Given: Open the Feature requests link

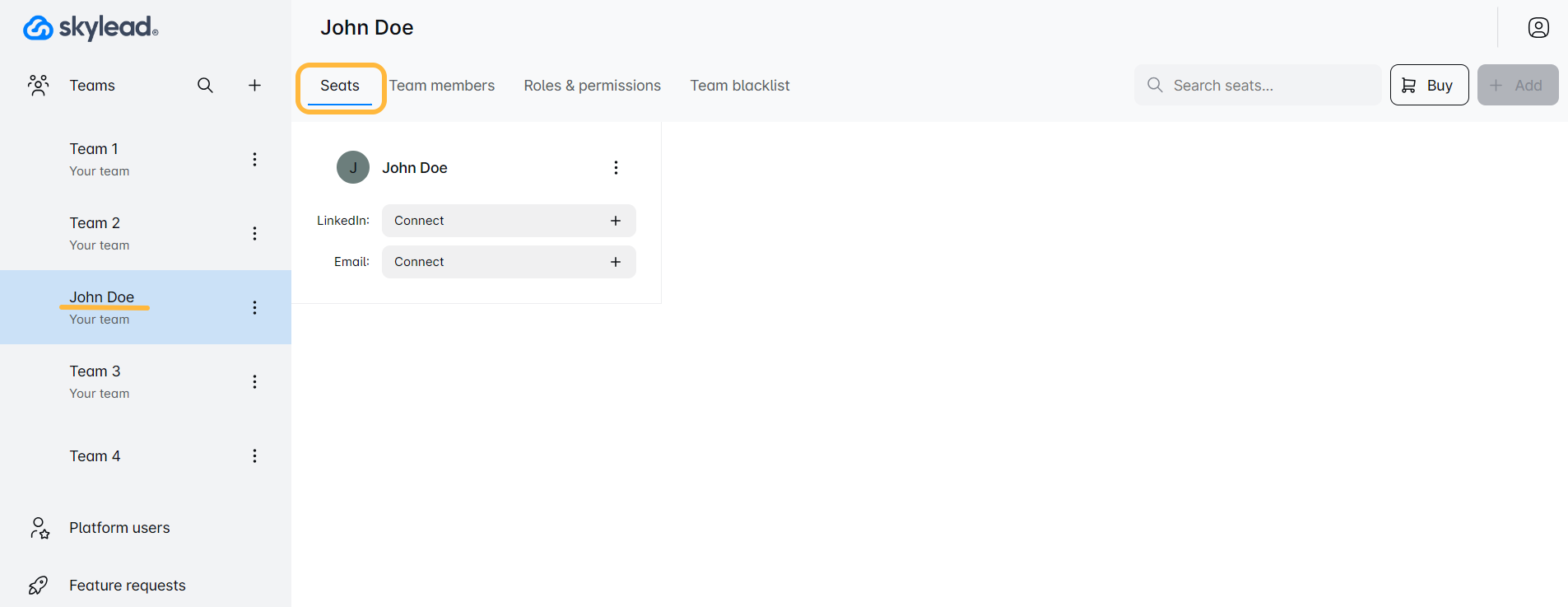Looking at the screenshot, I should tap(128, 586).
